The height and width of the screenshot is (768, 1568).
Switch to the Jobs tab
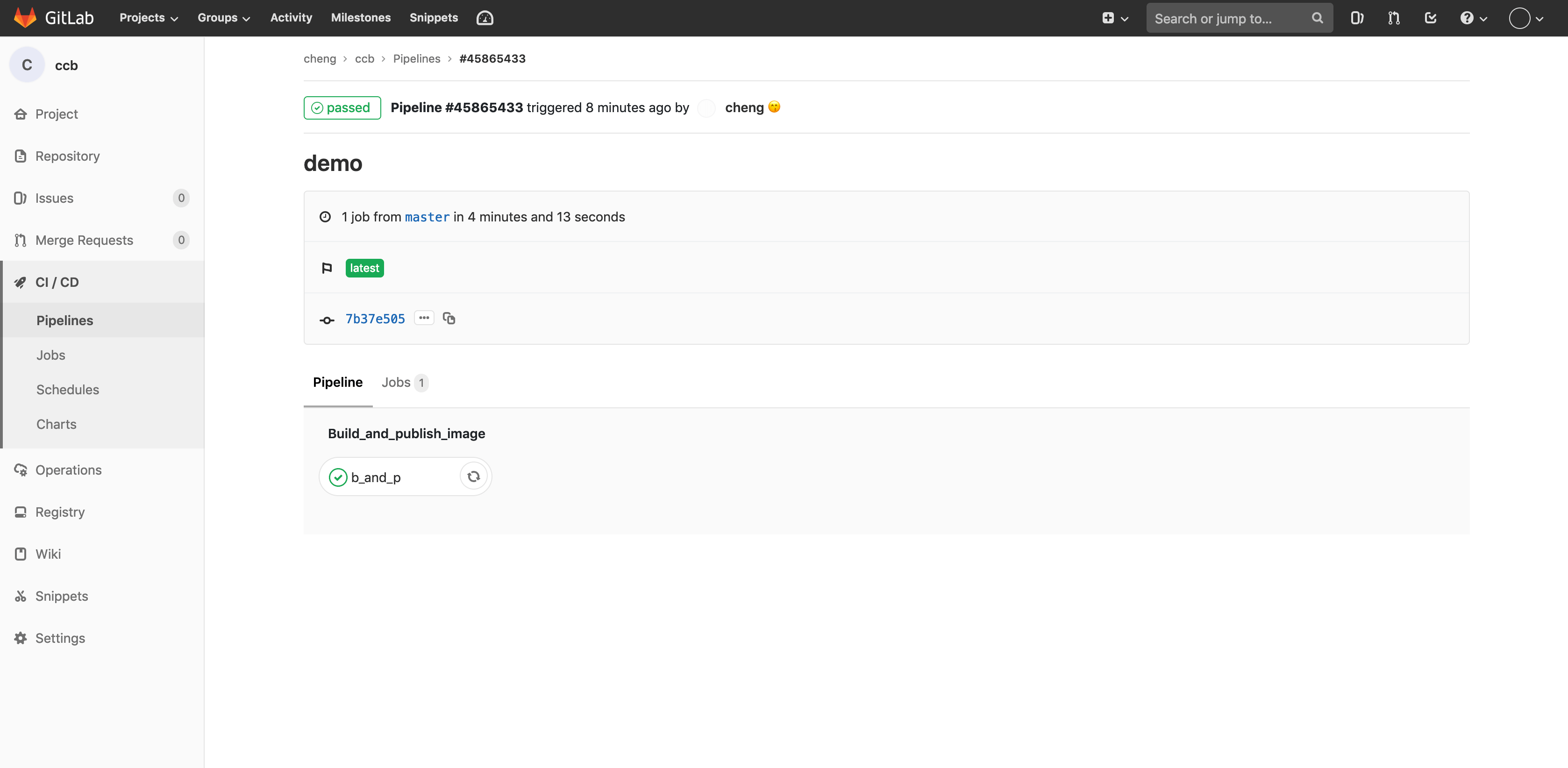tap(396, 382)
